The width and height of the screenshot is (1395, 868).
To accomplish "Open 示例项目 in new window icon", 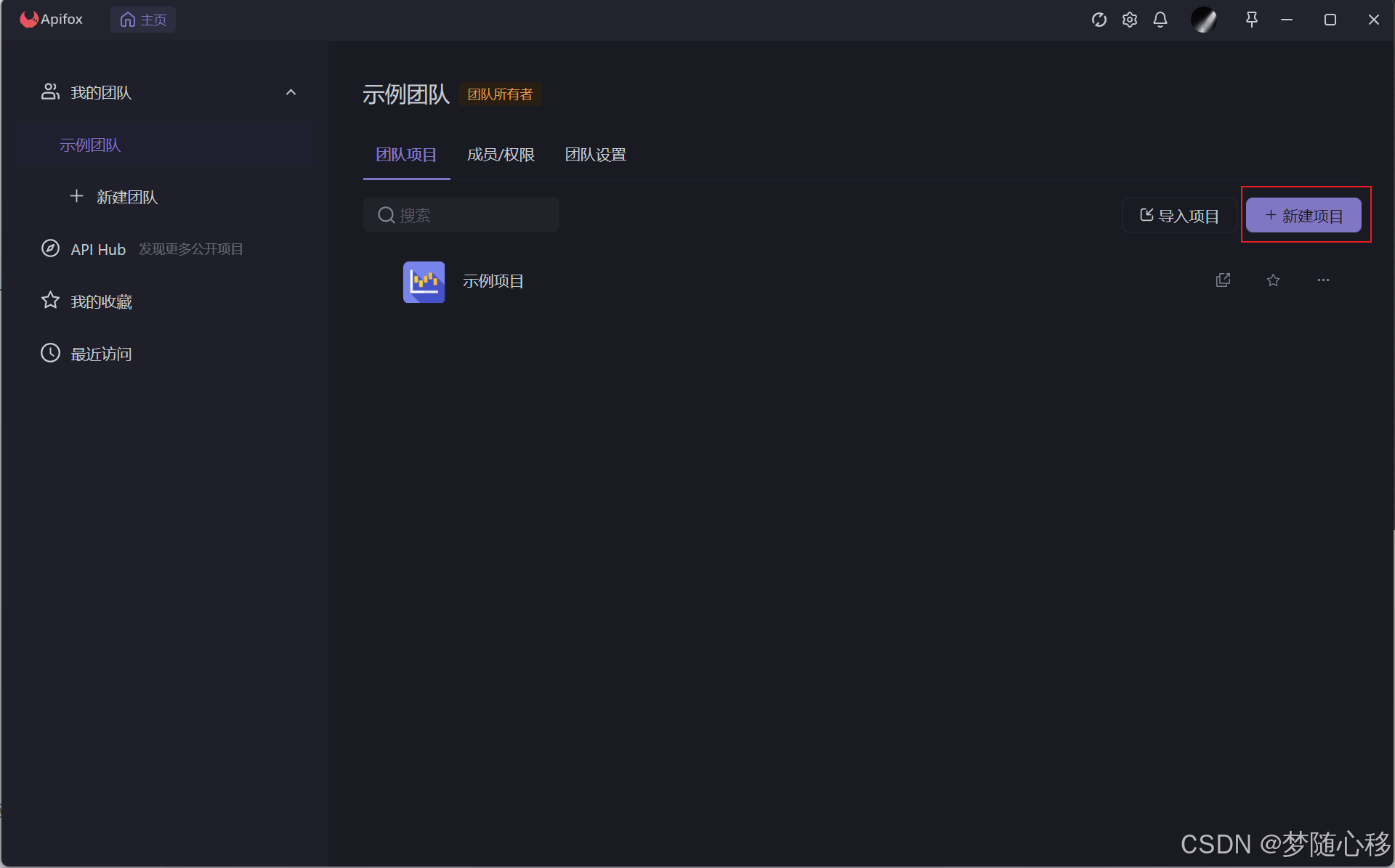I will click(1223, 280).
